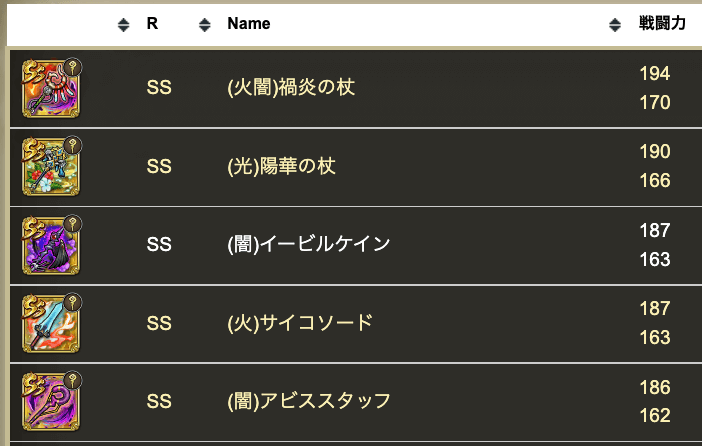Click the Name column header
Viewport: 702px width, 446px height.
(249, 23)
